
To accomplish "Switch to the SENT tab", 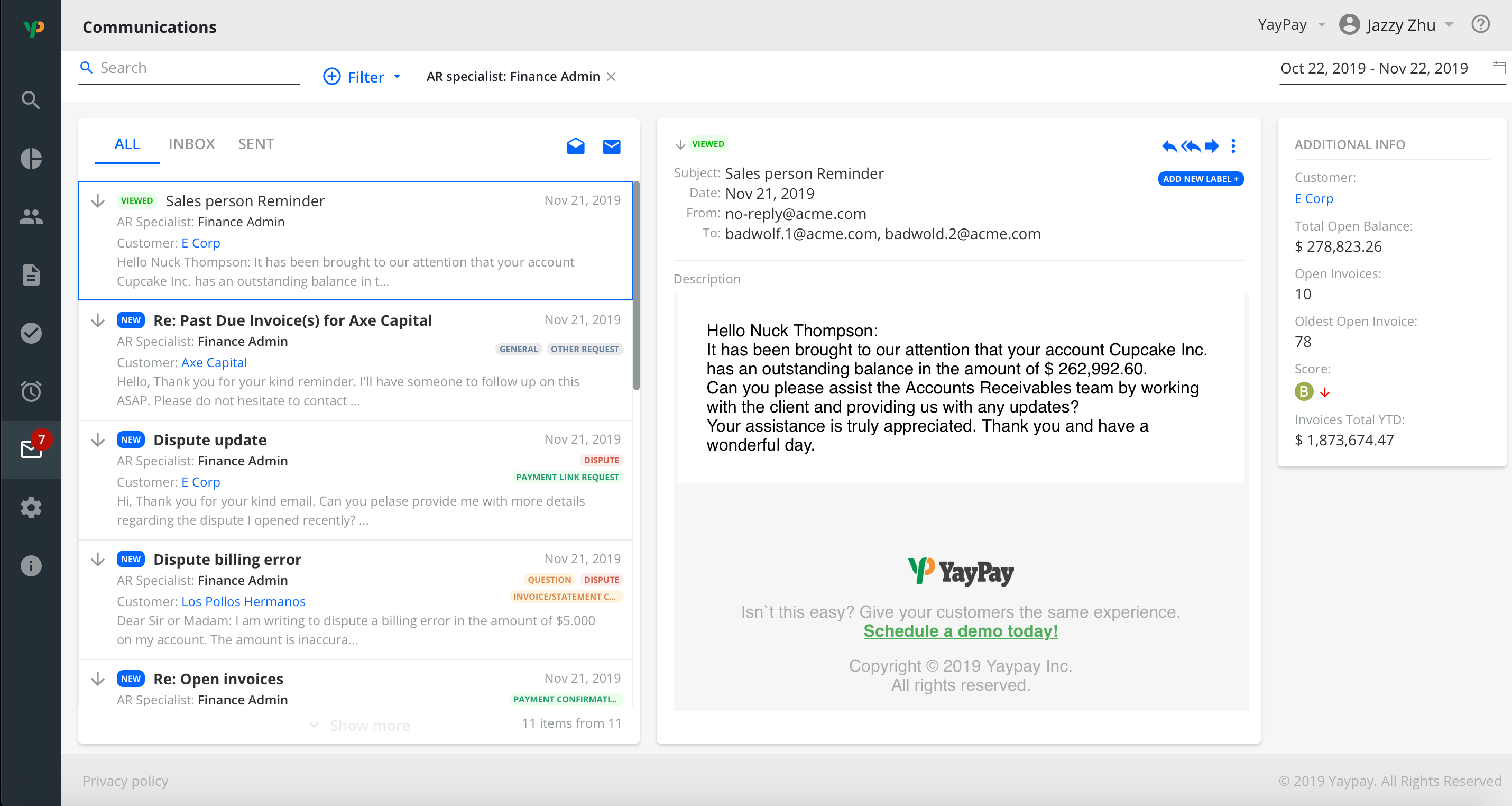I will coord(256,144).
